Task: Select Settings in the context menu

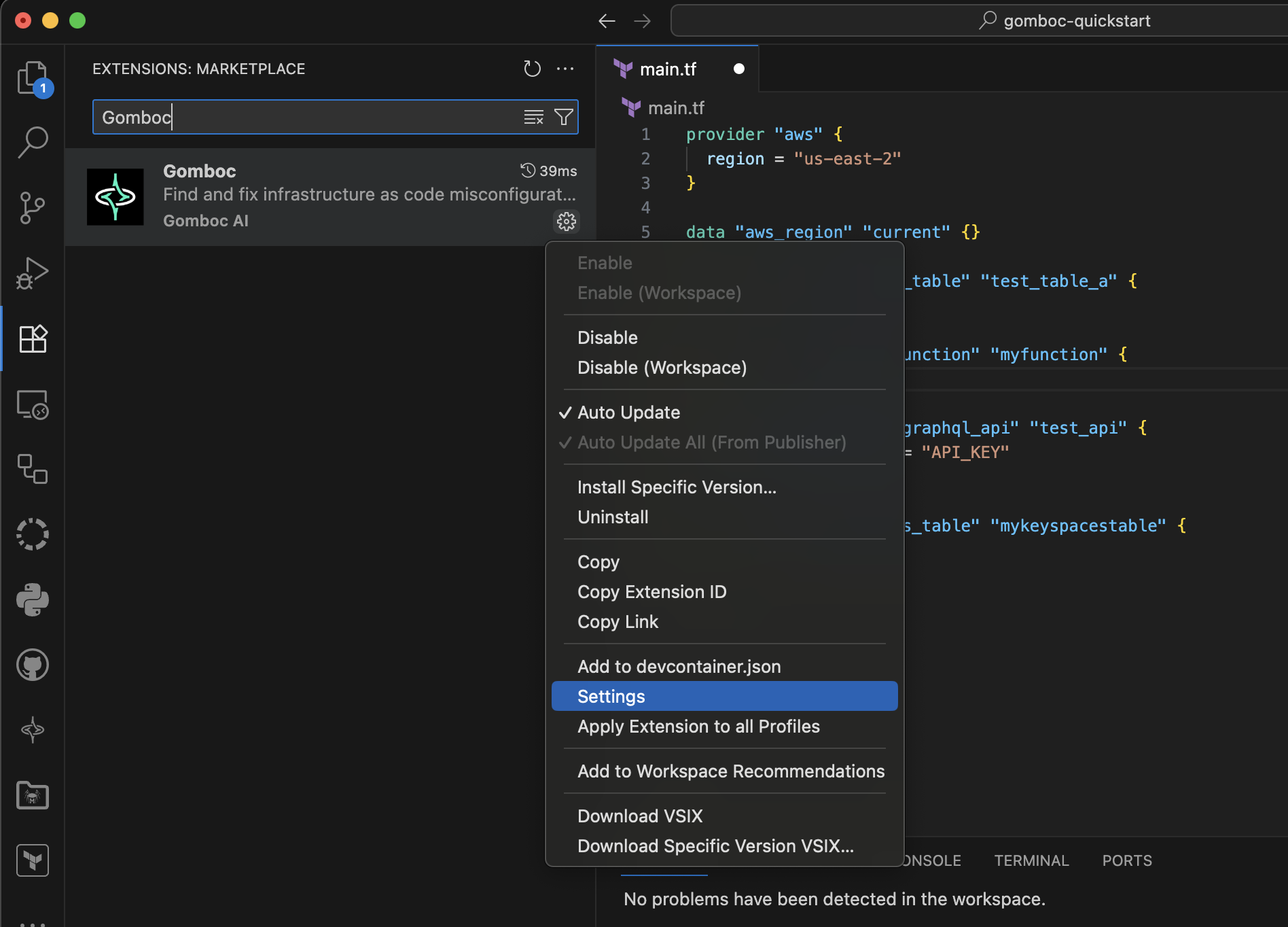Action: coord(611,697)
